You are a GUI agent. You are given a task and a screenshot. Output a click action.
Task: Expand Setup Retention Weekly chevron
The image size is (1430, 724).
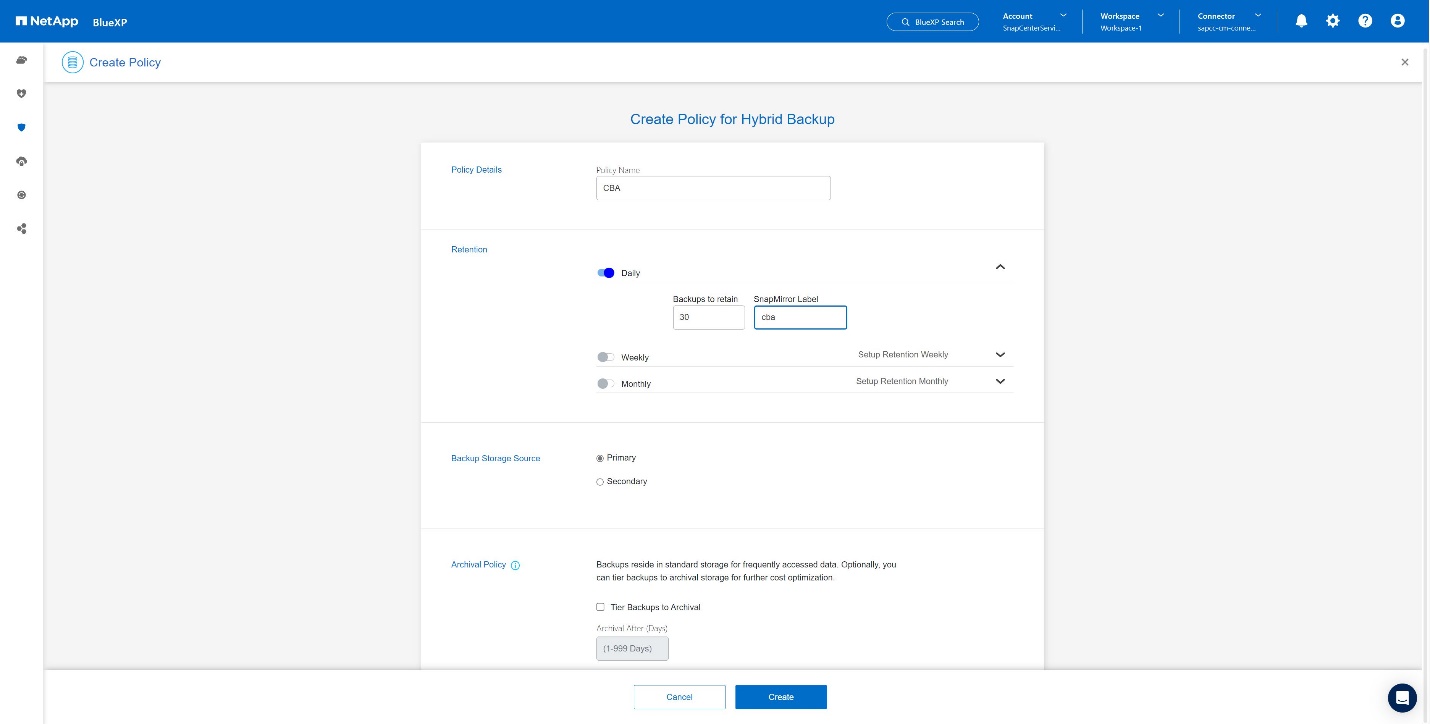point(1000,355)
